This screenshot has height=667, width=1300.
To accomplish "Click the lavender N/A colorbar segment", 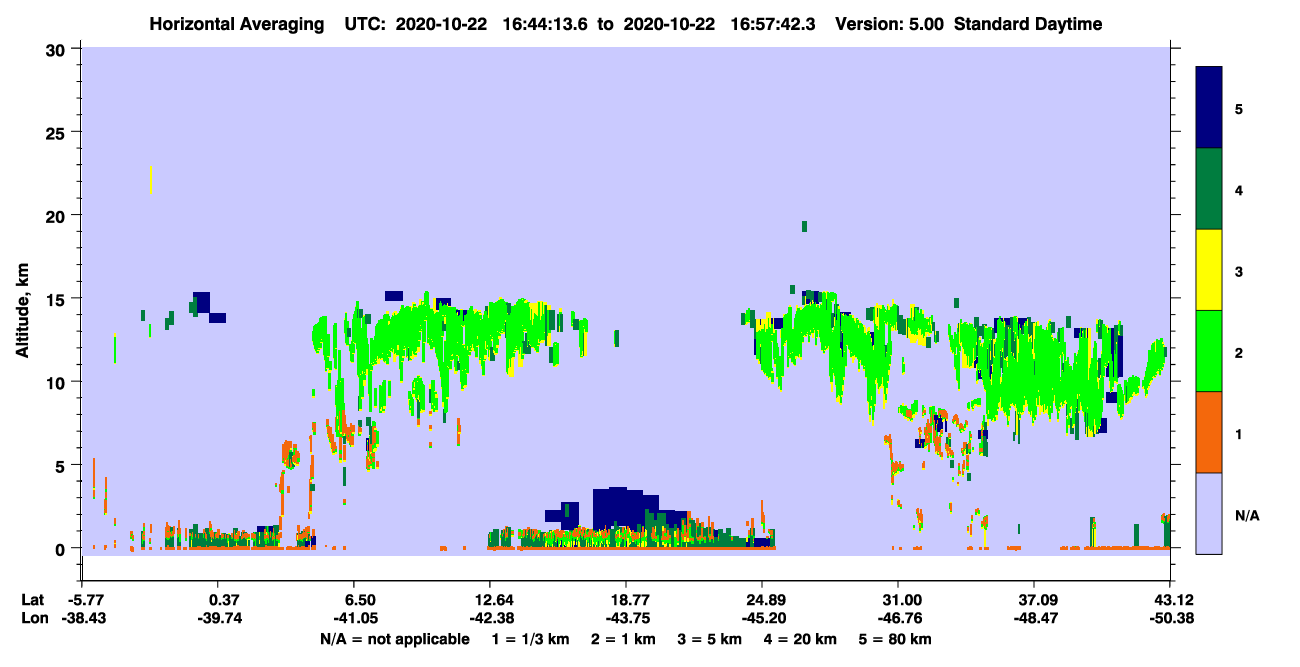I will 1209,513.
